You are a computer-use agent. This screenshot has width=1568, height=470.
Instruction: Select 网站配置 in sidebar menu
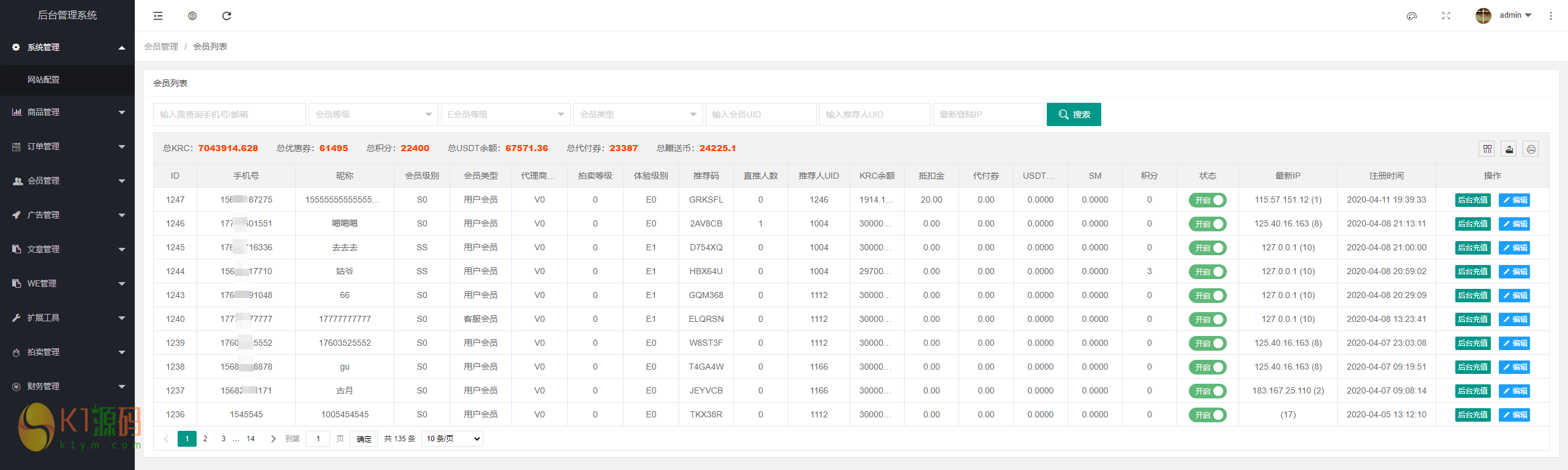[x=43, y=80]
